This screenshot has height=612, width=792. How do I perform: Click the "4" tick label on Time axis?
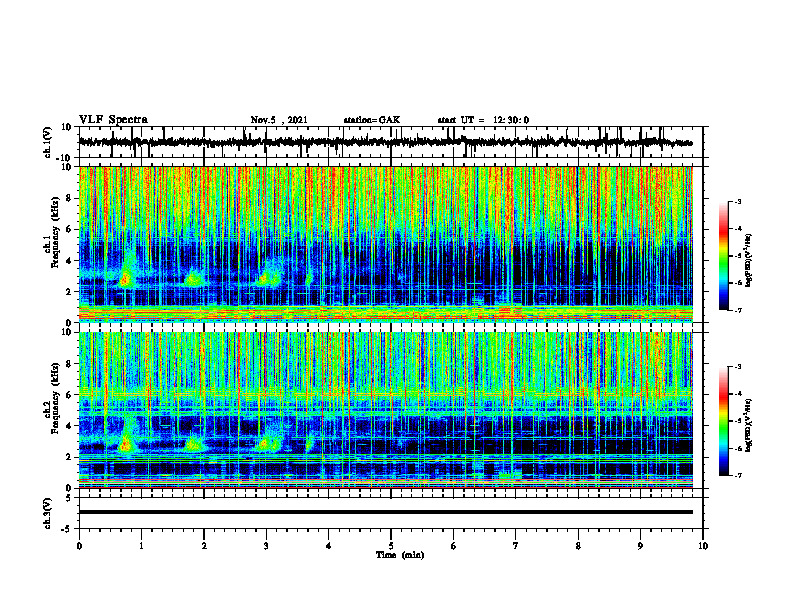pyautogui.click(x=329, y=546)
